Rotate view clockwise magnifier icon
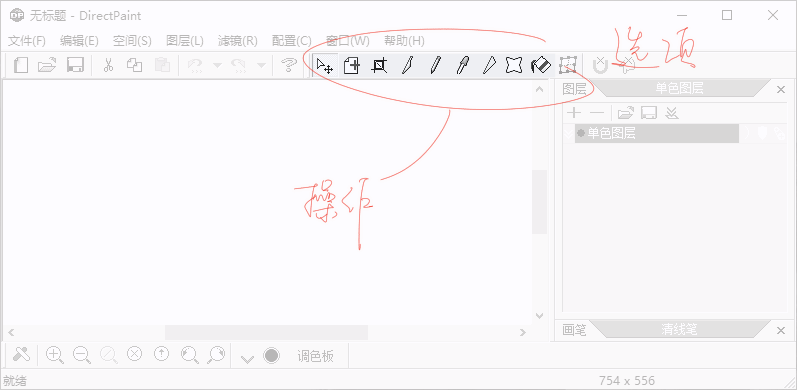797x390 pixels. pyautogui.click(x=216, y=354)
